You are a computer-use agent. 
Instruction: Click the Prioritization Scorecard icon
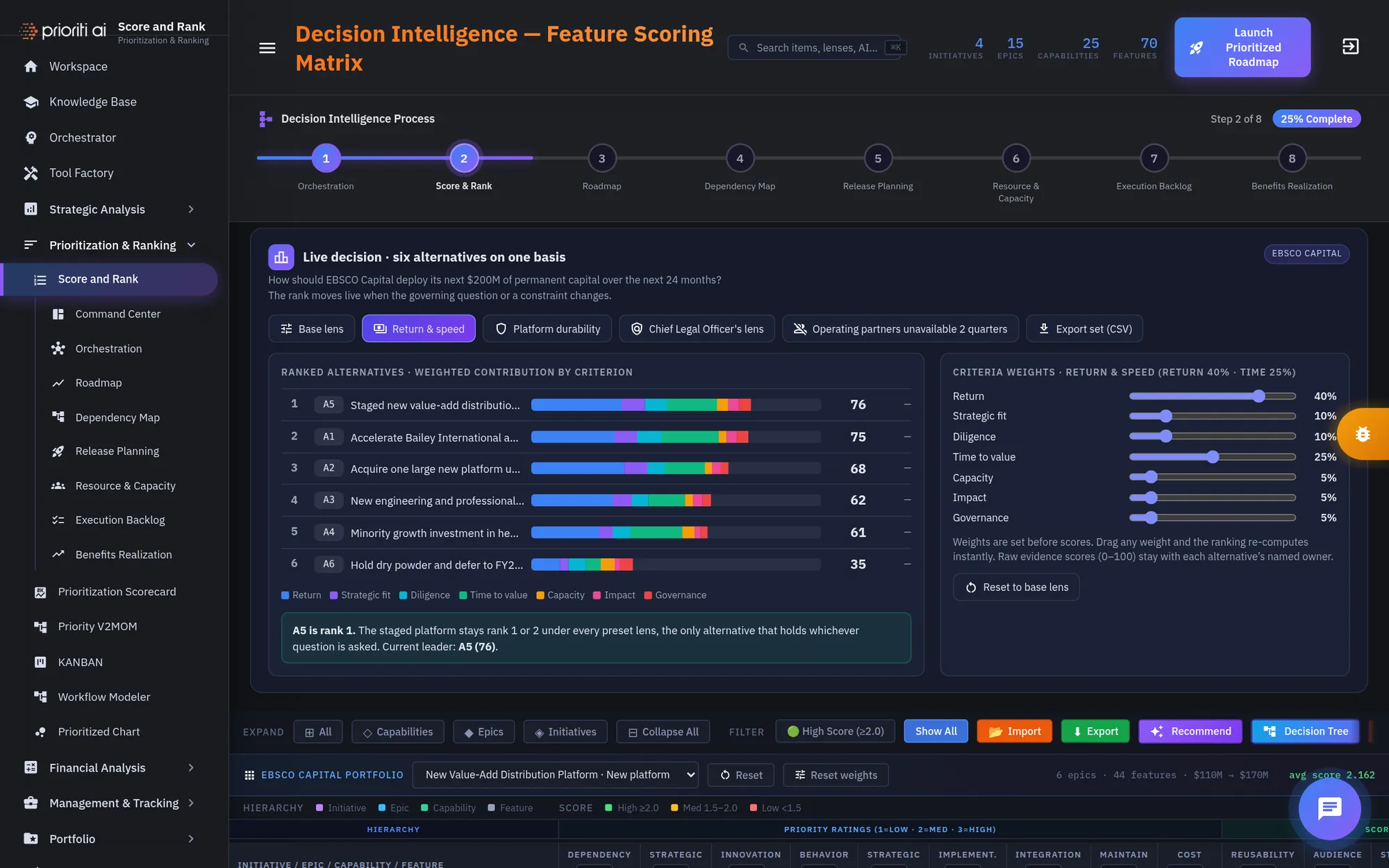coord(40,592)
